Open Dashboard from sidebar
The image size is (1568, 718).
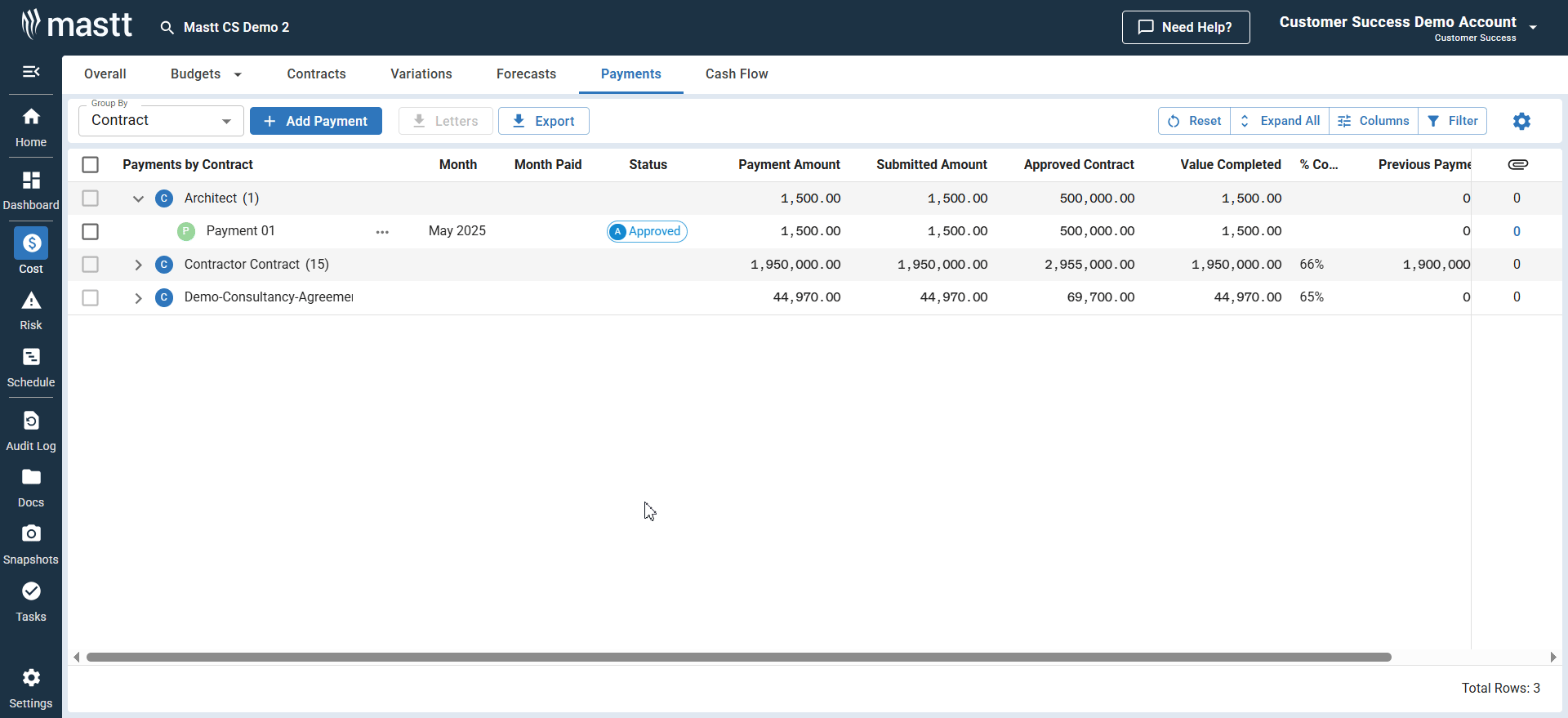31,190
